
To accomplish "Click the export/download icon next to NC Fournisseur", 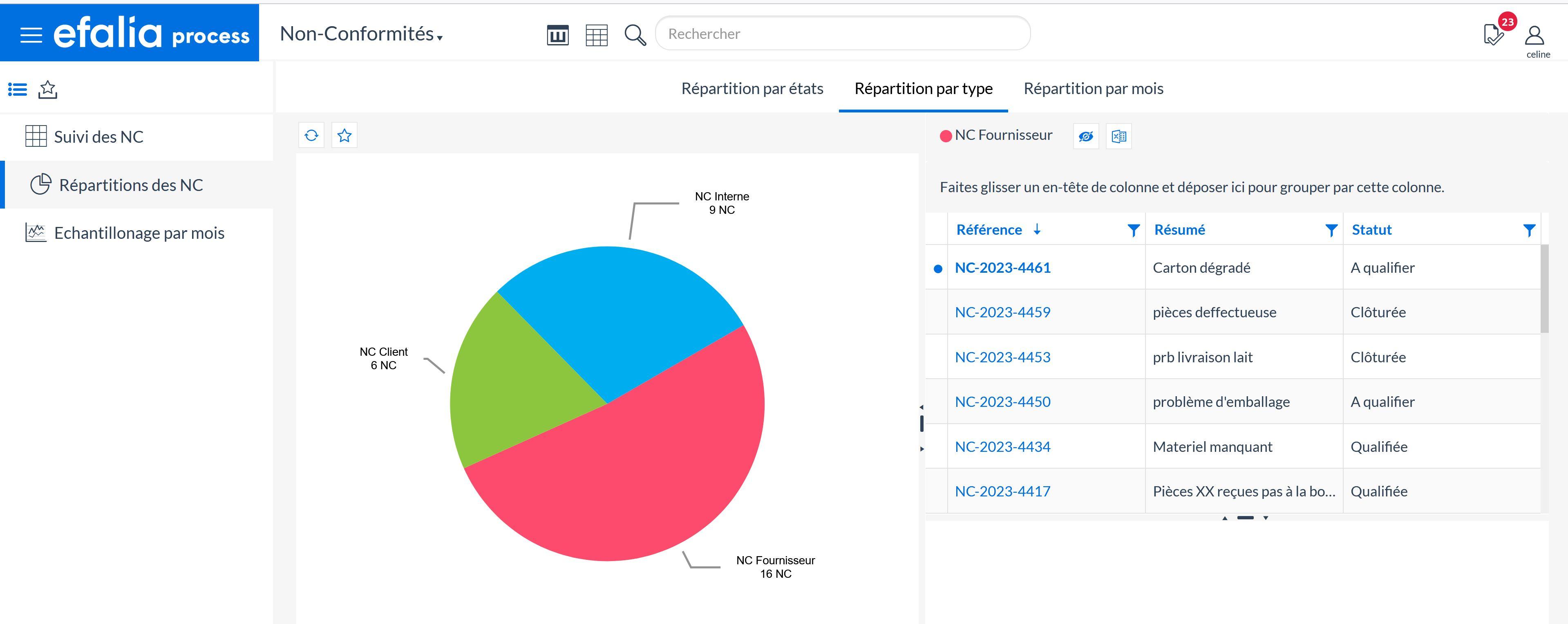I will click(1118, 135).
